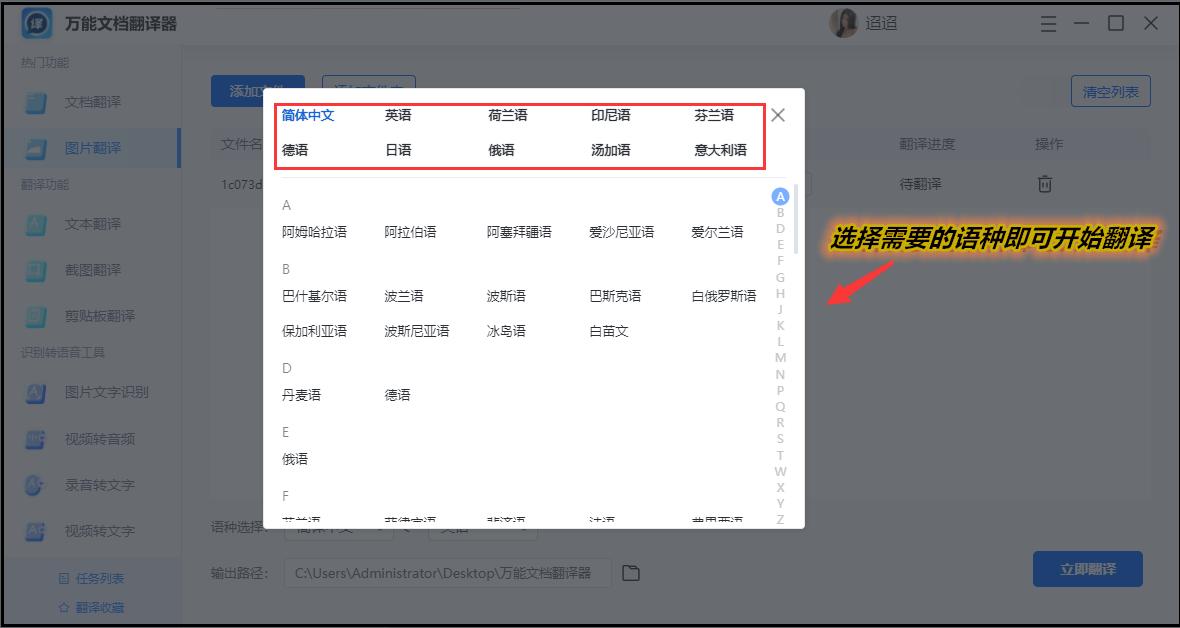Launch 截图翻译 screenshot translation
1180x628 pixels.
click(x=92, y=268)
